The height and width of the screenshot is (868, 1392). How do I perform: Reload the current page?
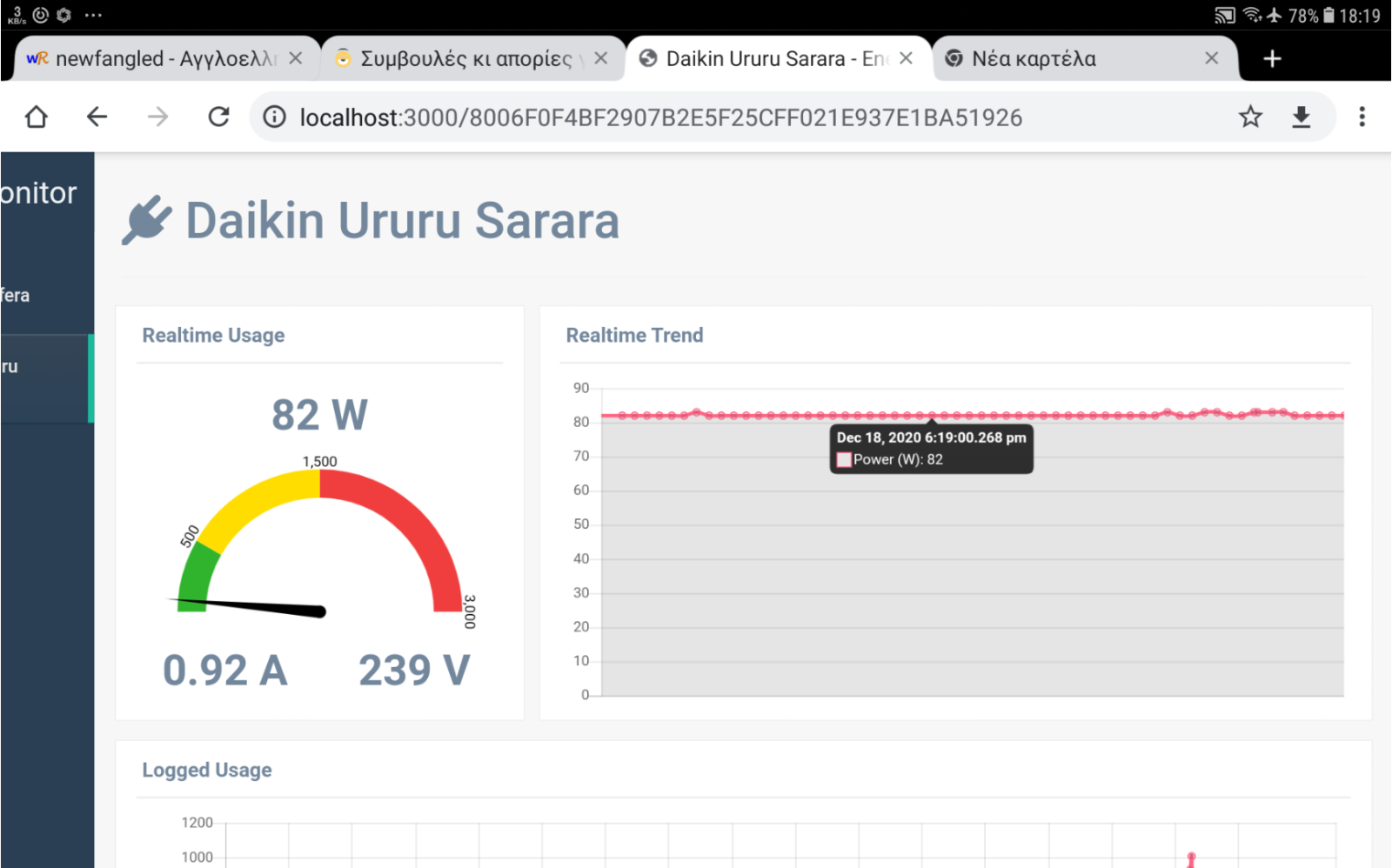pos(218,117)
